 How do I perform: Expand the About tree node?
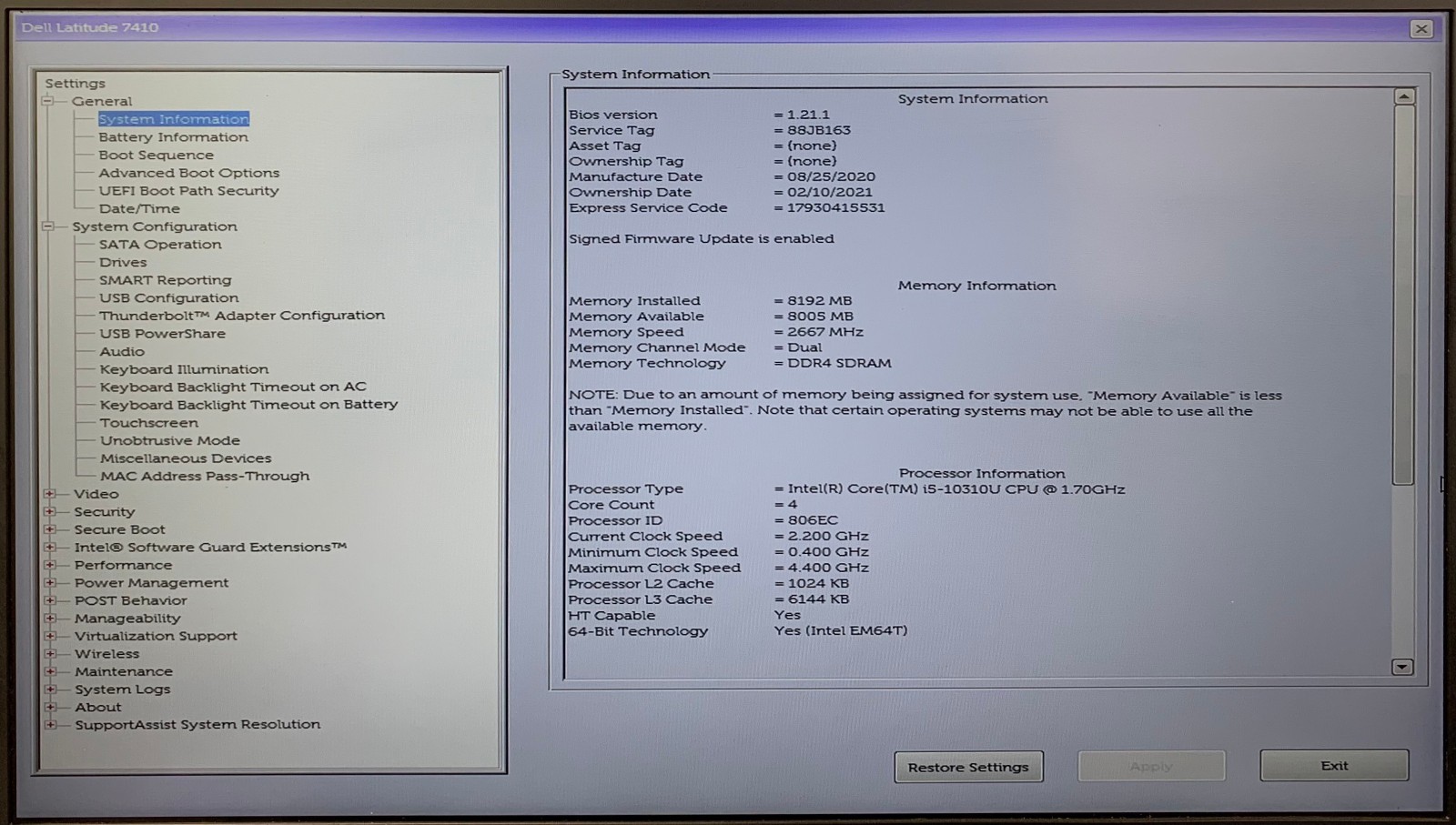point(50,707)
